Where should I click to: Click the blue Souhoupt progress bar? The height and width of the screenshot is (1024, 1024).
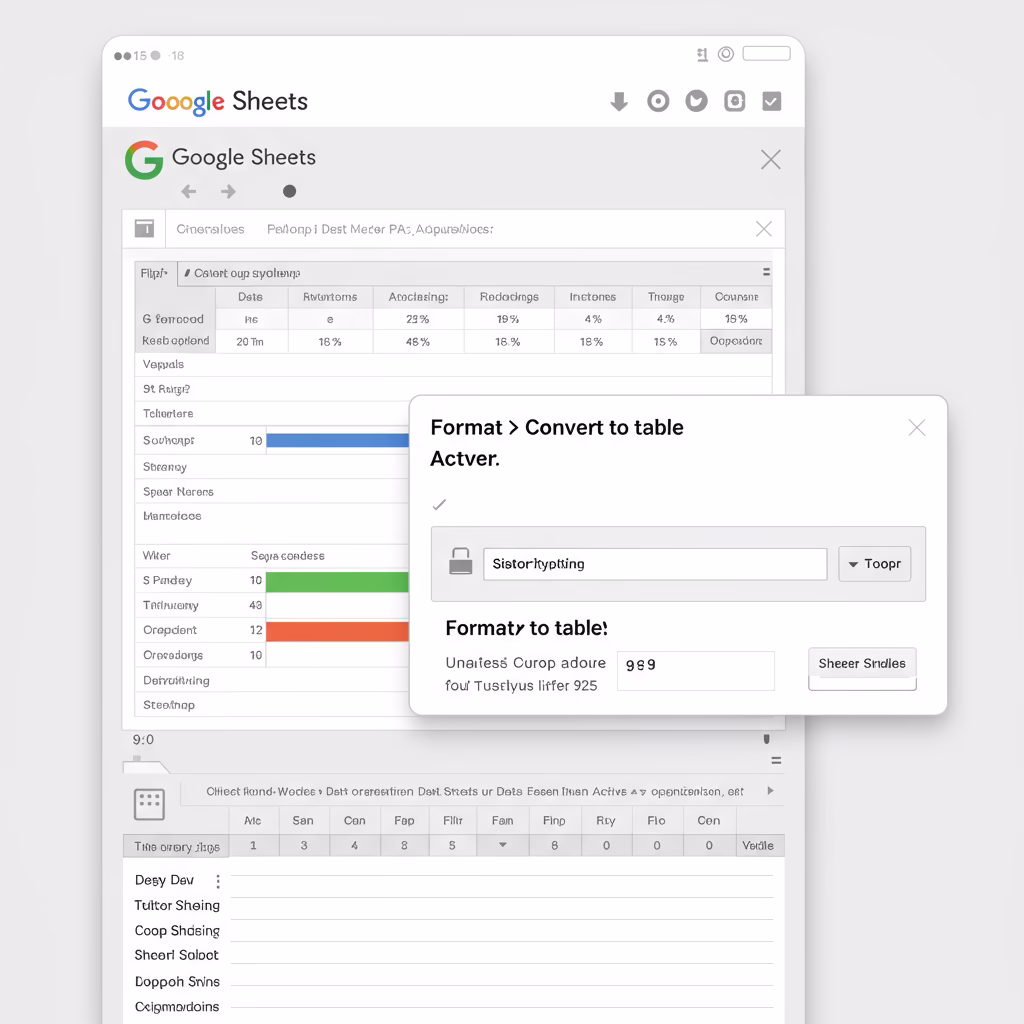pyautogui.click(x=337, y=440)
